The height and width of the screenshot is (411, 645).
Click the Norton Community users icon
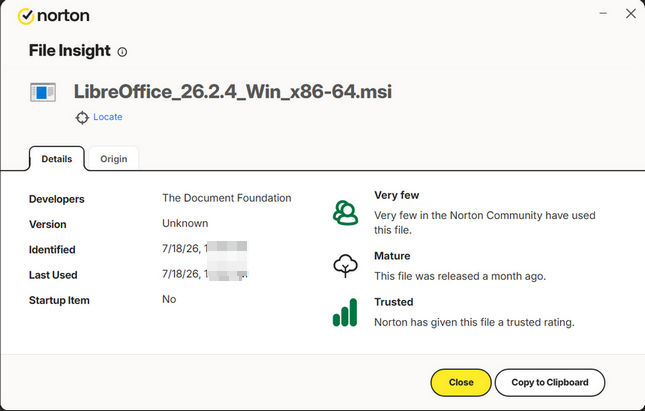[346, 213]
